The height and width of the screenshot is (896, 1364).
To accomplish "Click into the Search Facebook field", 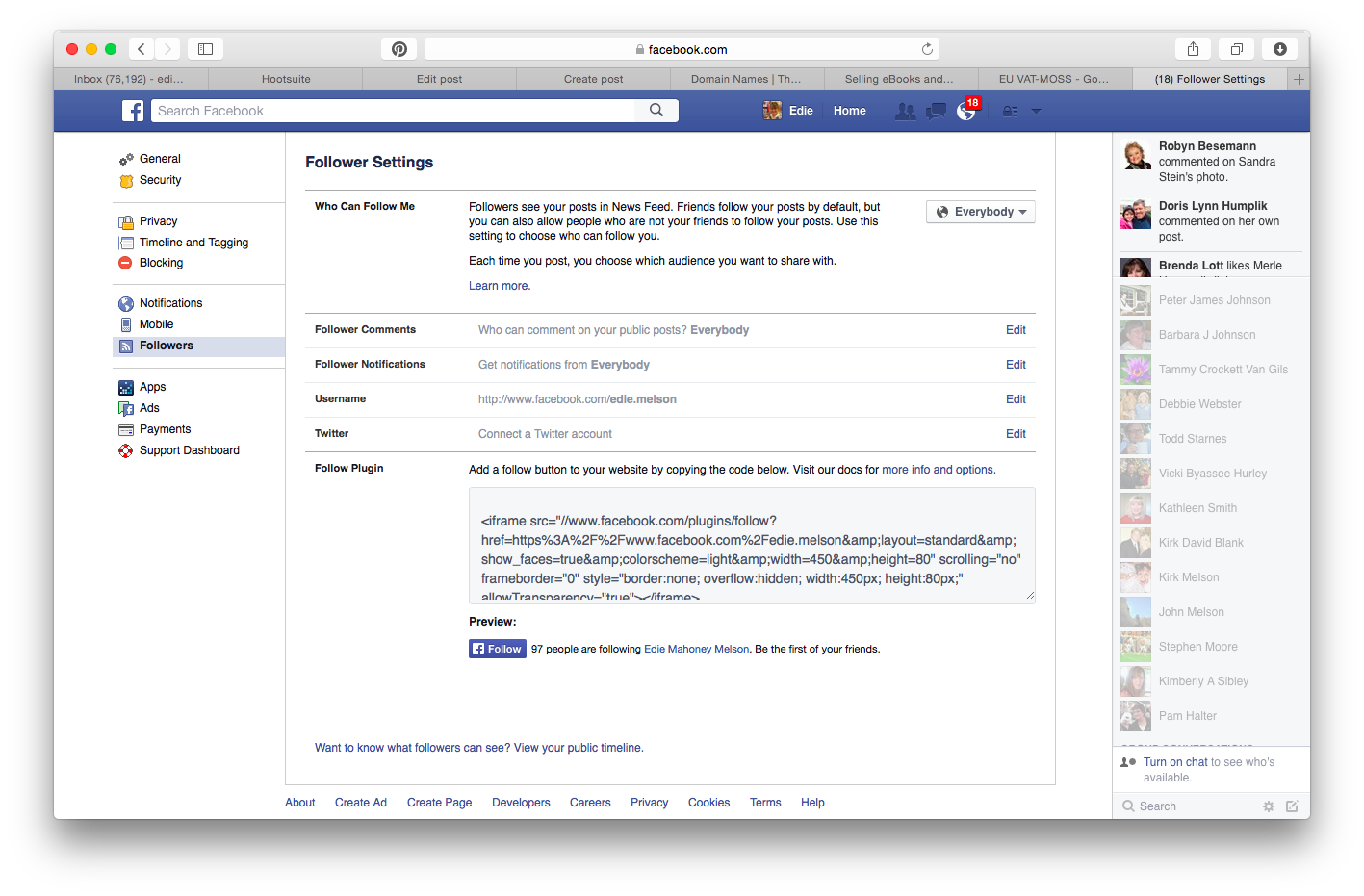I will (x=393, y=111).
